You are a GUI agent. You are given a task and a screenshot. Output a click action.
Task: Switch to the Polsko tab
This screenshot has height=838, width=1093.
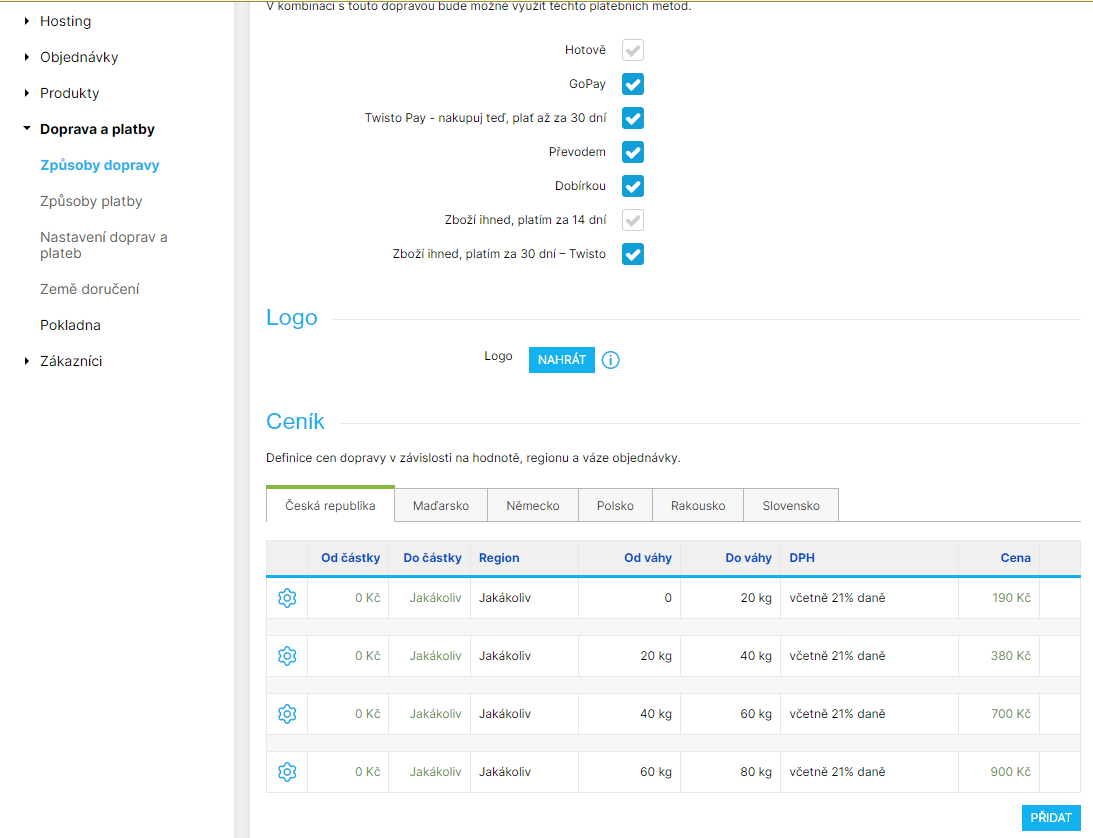[616, 505]
